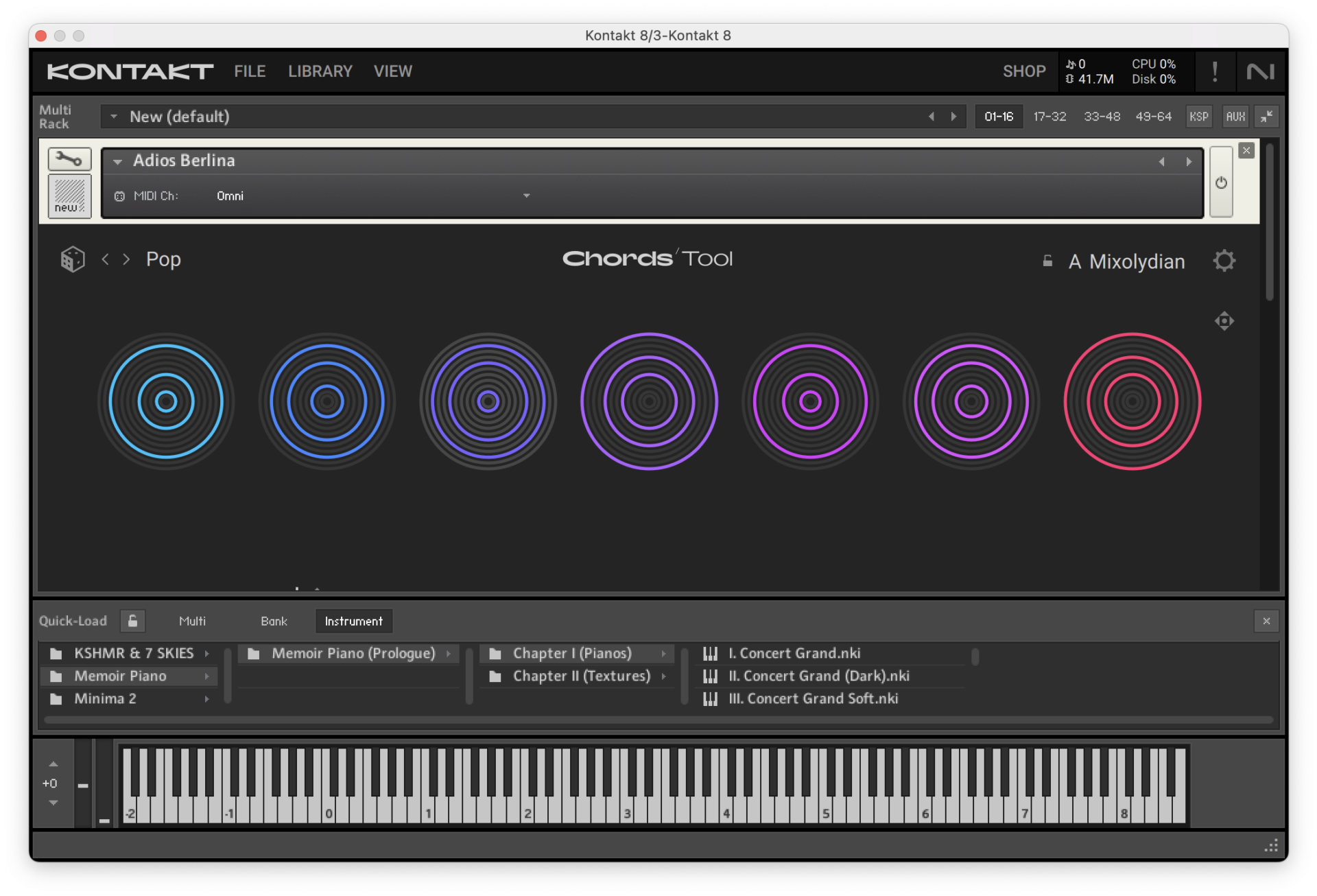Image resolution: width=1317 pixels, height=896 pixels.
Task: Click the new instrument thumbnail icon
Action: (x=69, y=196)
